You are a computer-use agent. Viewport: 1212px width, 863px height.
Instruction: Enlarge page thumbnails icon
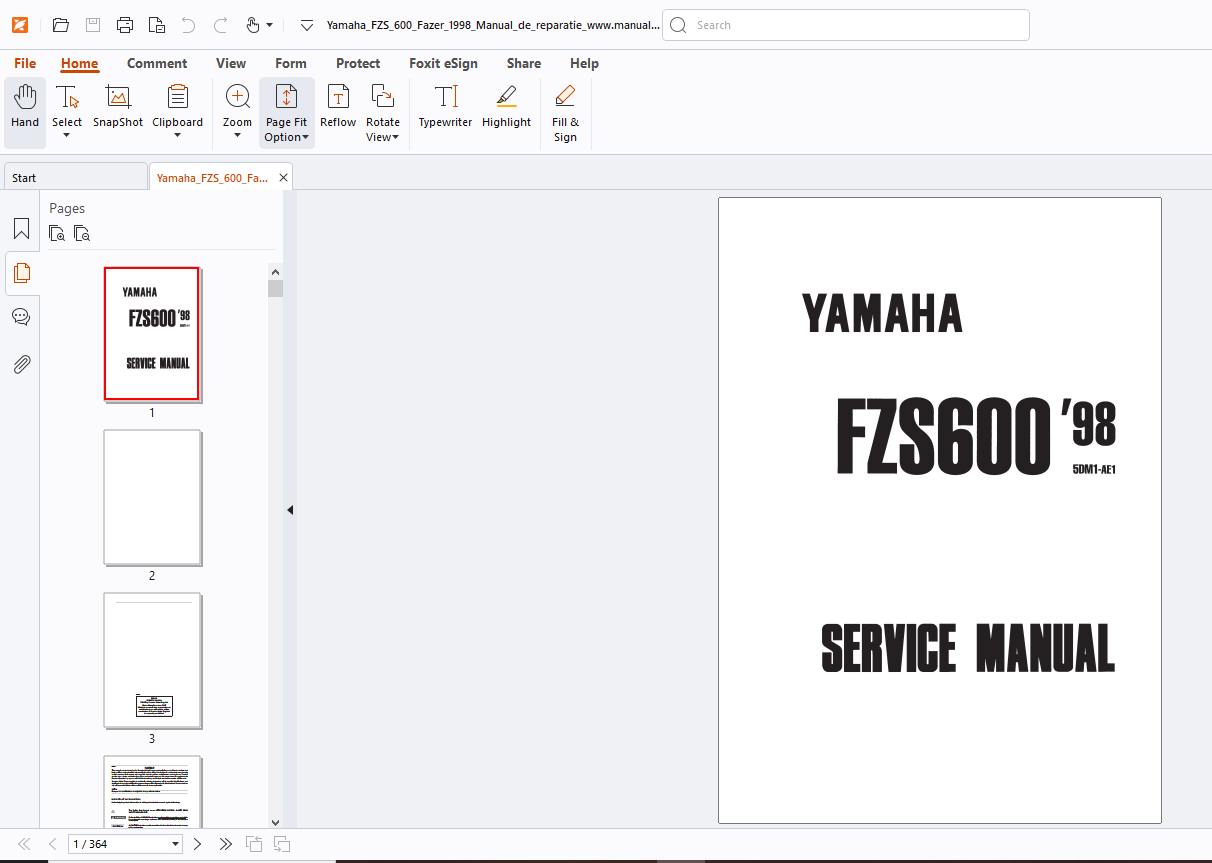pos(58,234)
